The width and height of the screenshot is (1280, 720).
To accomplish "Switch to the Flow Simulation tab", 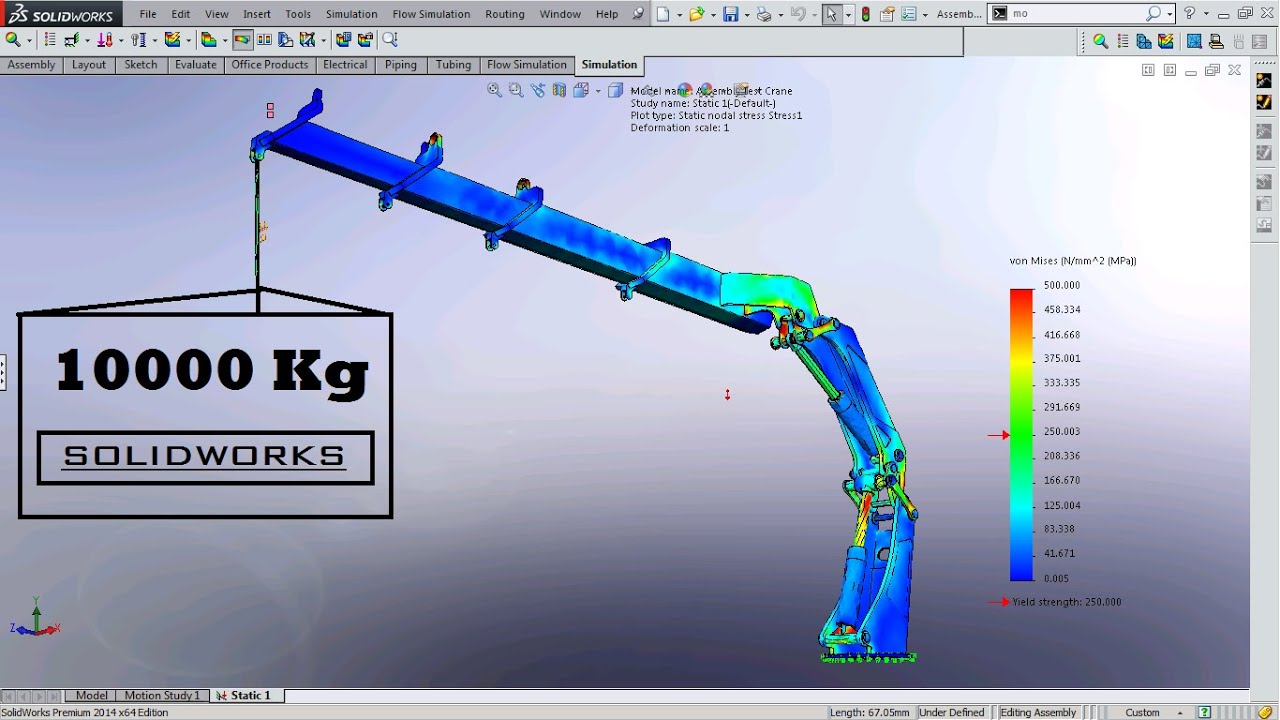I will coord(527,64).
